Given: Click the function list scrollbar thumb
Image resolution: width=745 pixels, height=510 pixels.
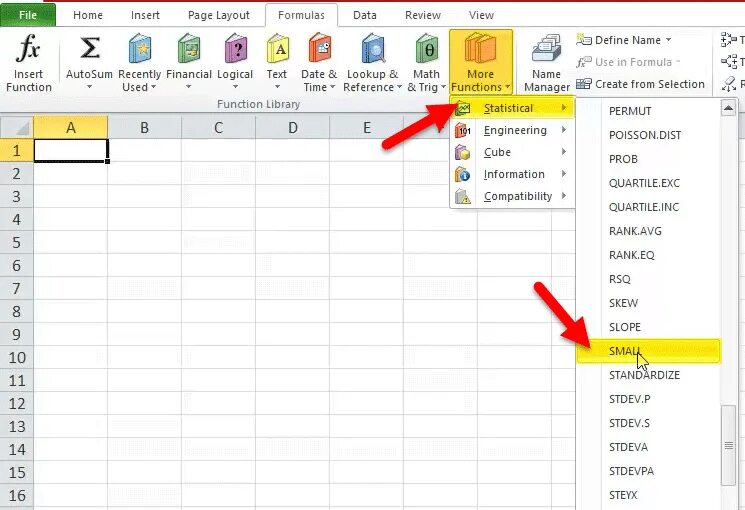Looking at the screenshot, I should [x=728, y=445].
